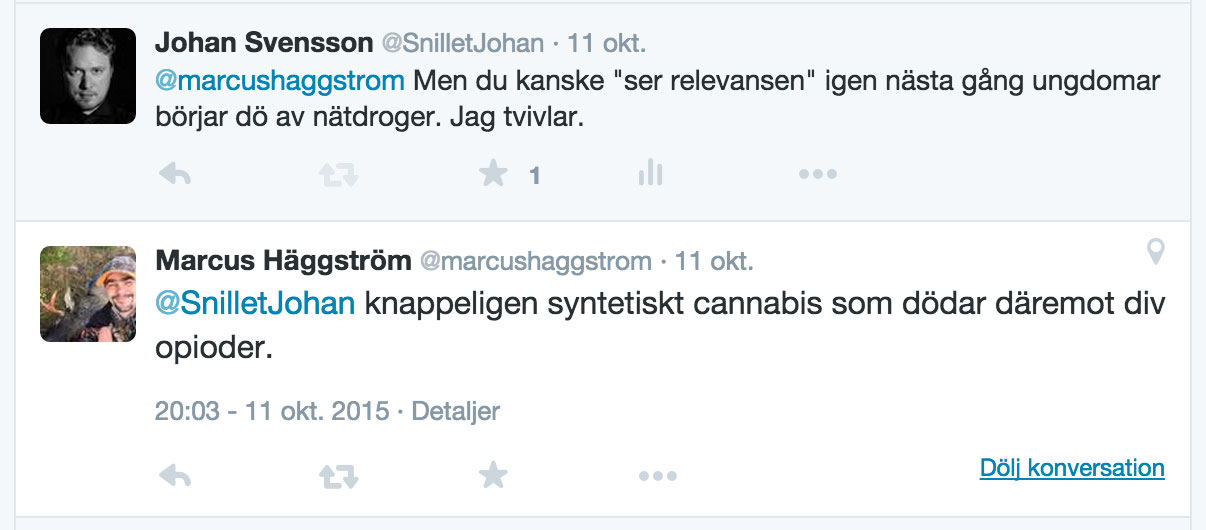Open Detaljer for the tweet
Image resolution: width=1206 pixels, height=530 pixels.
point(456,411)
